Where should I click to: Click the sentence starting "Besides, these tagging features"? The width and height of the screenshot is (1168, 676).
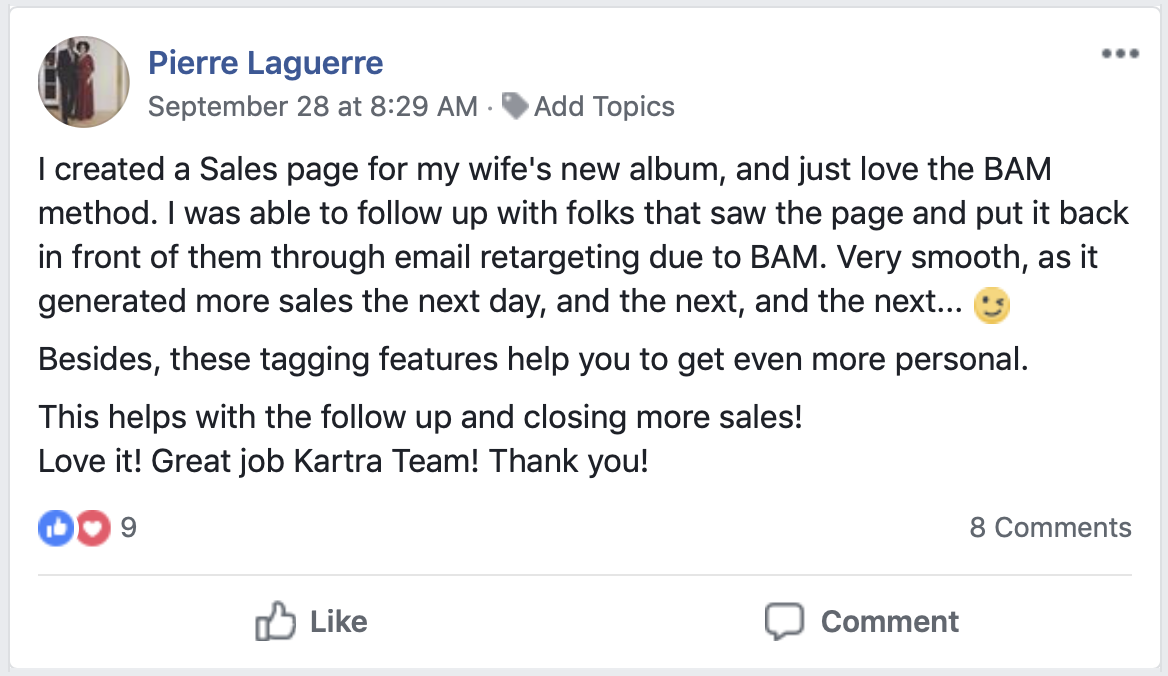point(533,359)
